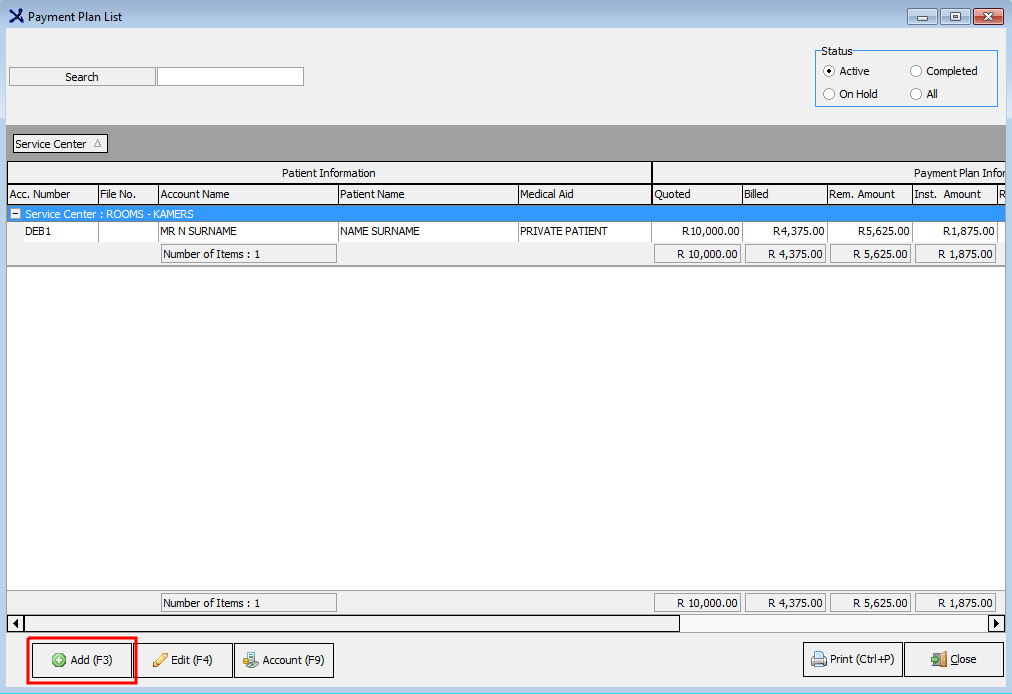Click the Patient Information band header
Viewport: 1012px width, 694px height.
tap(329, 173)
